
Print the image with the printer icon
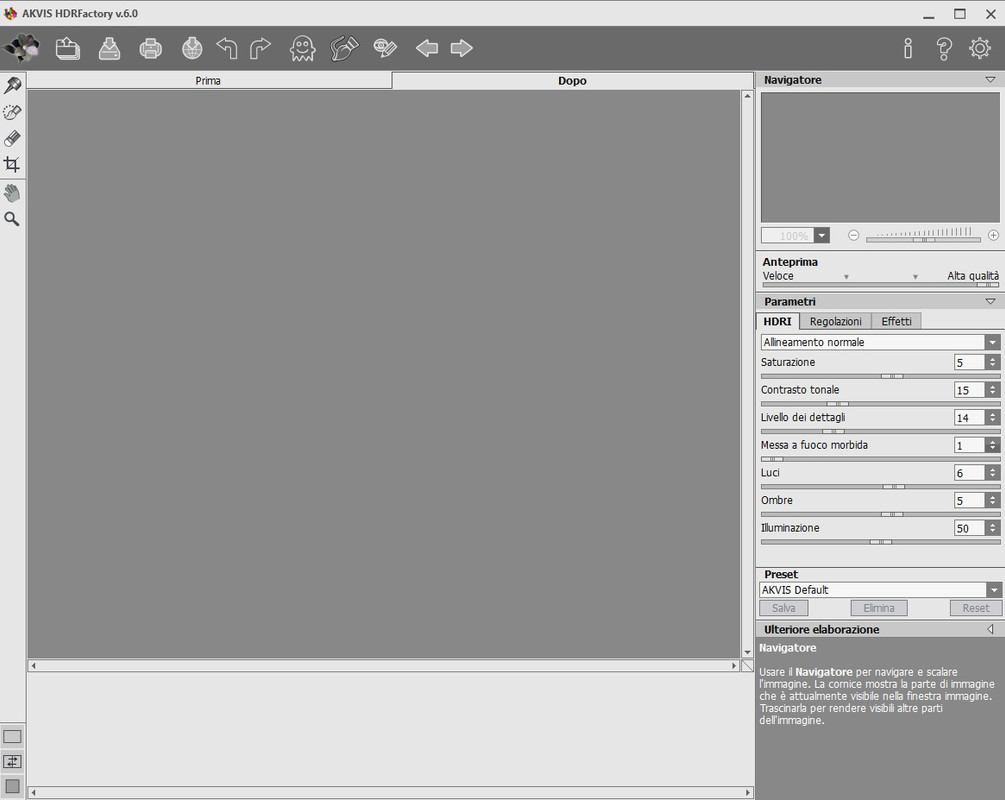click(x=151, y=49)
